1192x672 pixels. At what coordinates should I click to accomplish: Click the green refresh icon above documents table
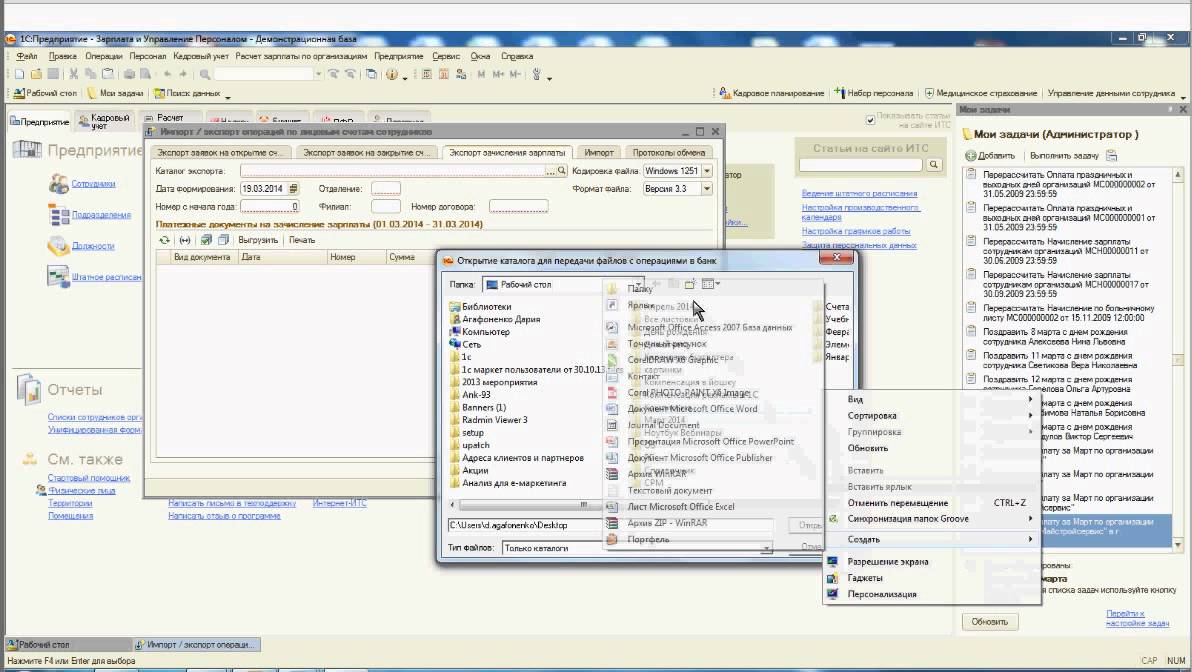coord(164,240)
